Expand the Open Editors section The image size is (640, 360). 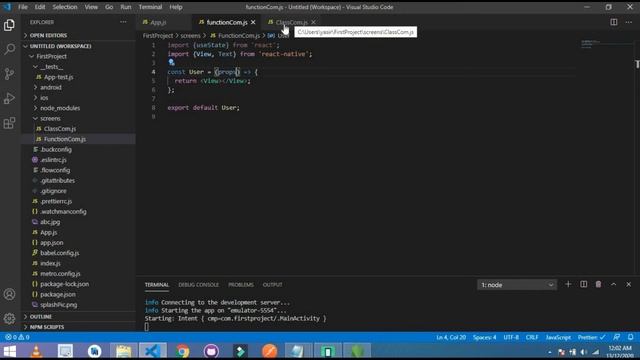[48, 36]
